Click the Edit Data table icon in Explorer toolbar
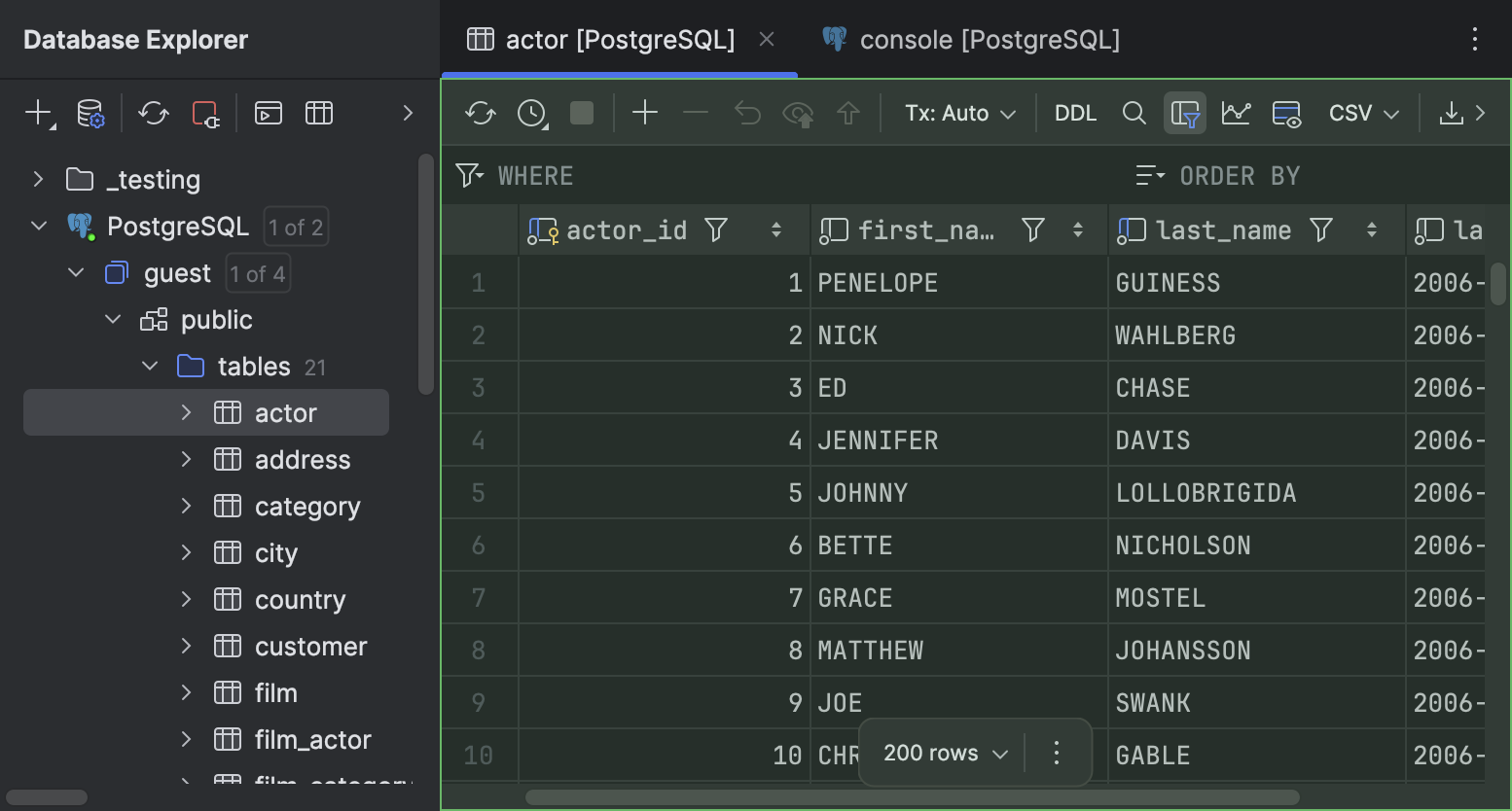Image resolution: width=1512 pixels, height=811 pixels. click(x=319, y=113)
